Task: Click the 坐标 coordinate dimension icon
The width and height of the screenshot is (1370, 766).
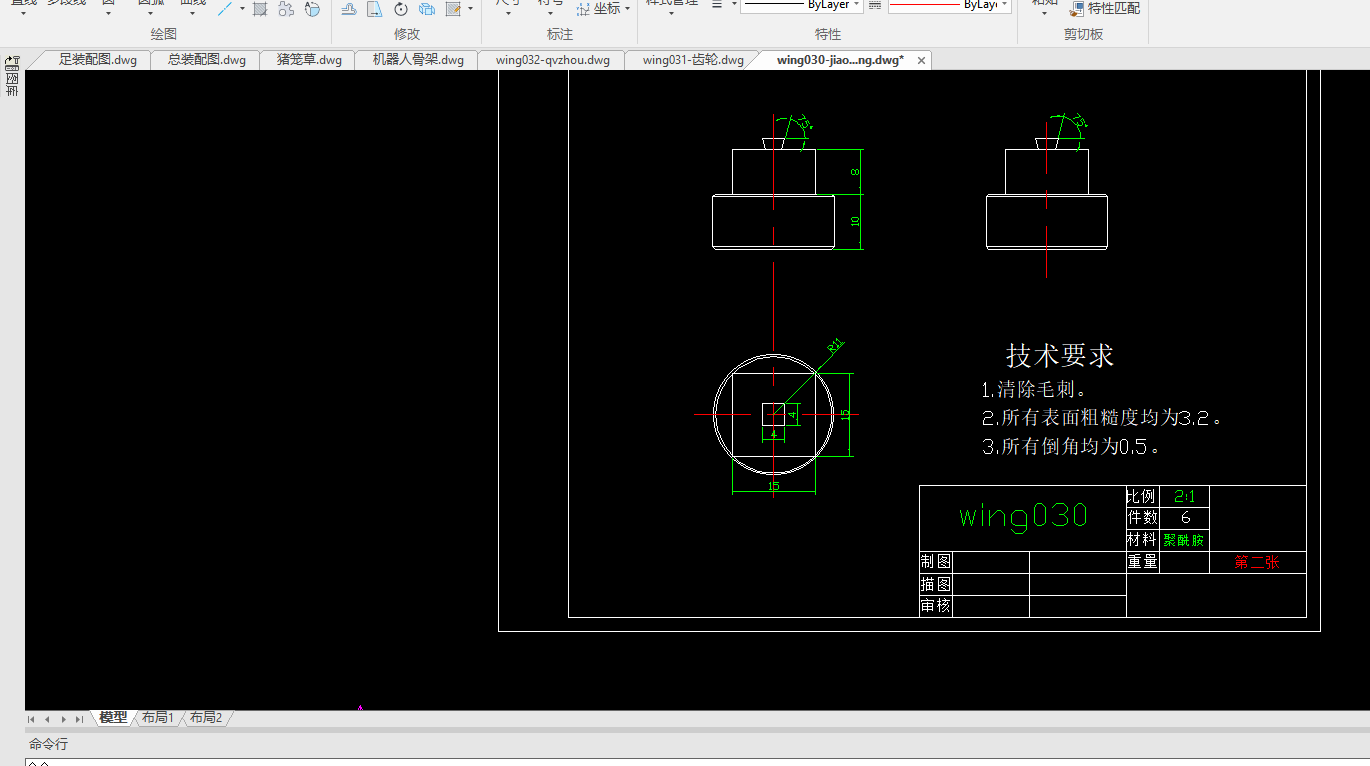Action: pos(583,8)
